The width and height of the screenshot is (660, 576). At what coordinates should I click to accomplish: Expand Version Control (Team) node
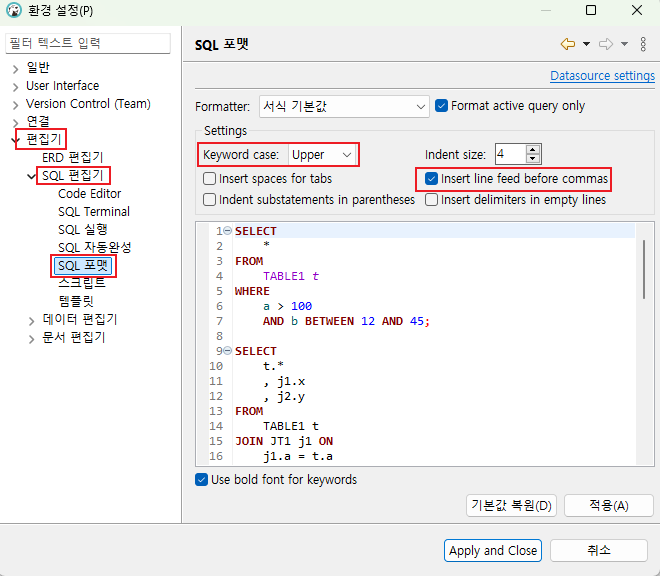pyautogui.click(x=16, y=105)
